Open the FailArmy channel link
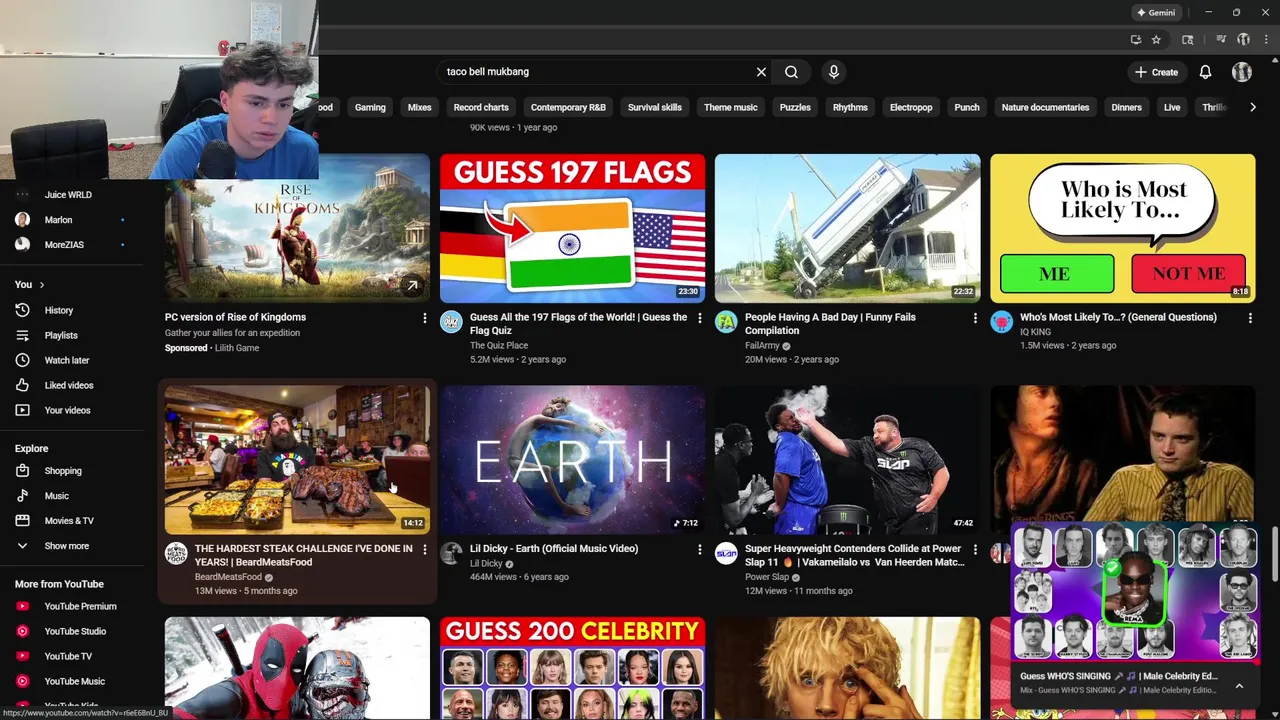This screenshot has height=720, width=1280. coord(762,346)
